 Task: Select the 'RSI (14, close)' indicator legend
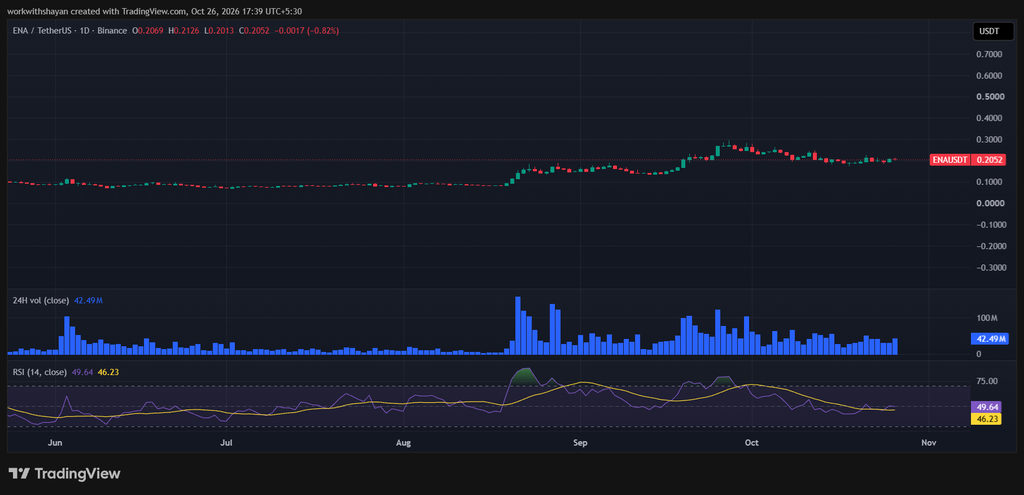pyautogui.click(x=40, y=372)
